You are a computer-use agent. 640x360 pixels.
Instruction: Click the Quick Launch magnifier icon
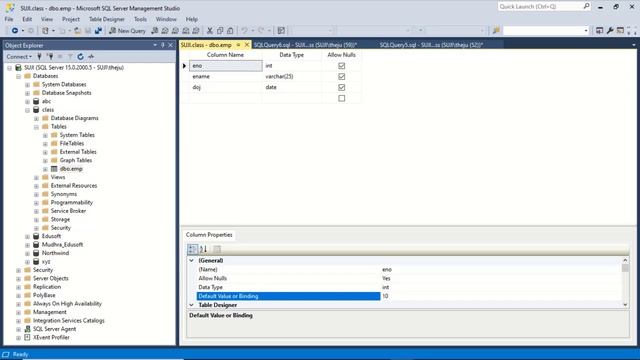coord(586,6)
